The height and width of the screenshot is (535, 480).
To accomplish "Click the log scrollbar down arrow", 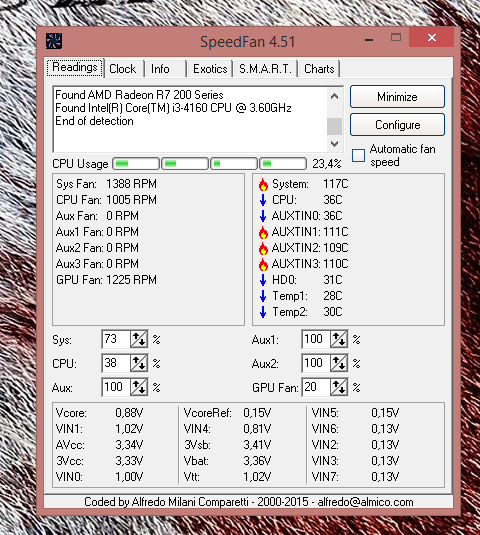I will pos(334,144).
